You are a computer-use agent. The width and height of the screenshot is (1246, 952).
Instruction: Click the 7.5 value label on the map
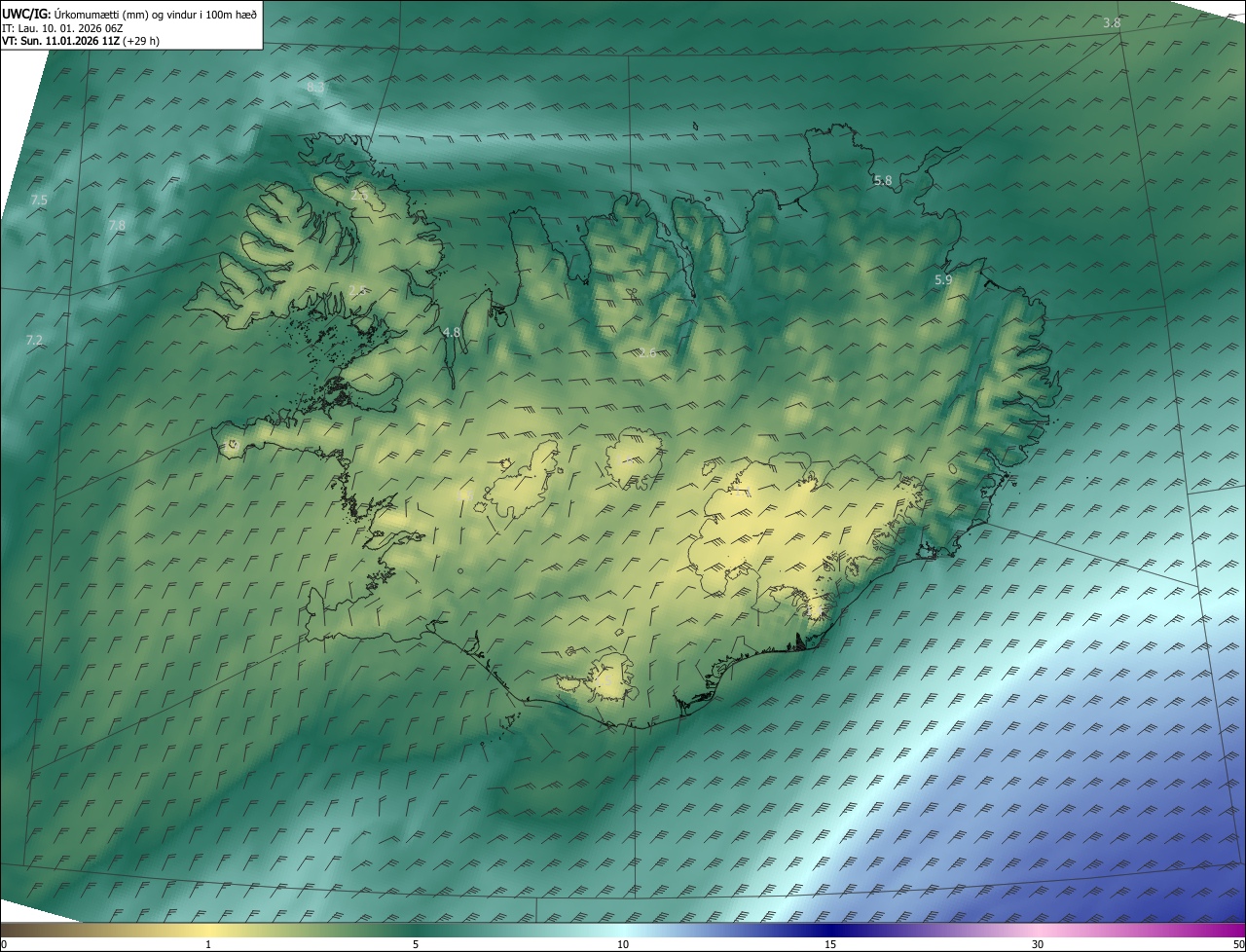(39, 200)
